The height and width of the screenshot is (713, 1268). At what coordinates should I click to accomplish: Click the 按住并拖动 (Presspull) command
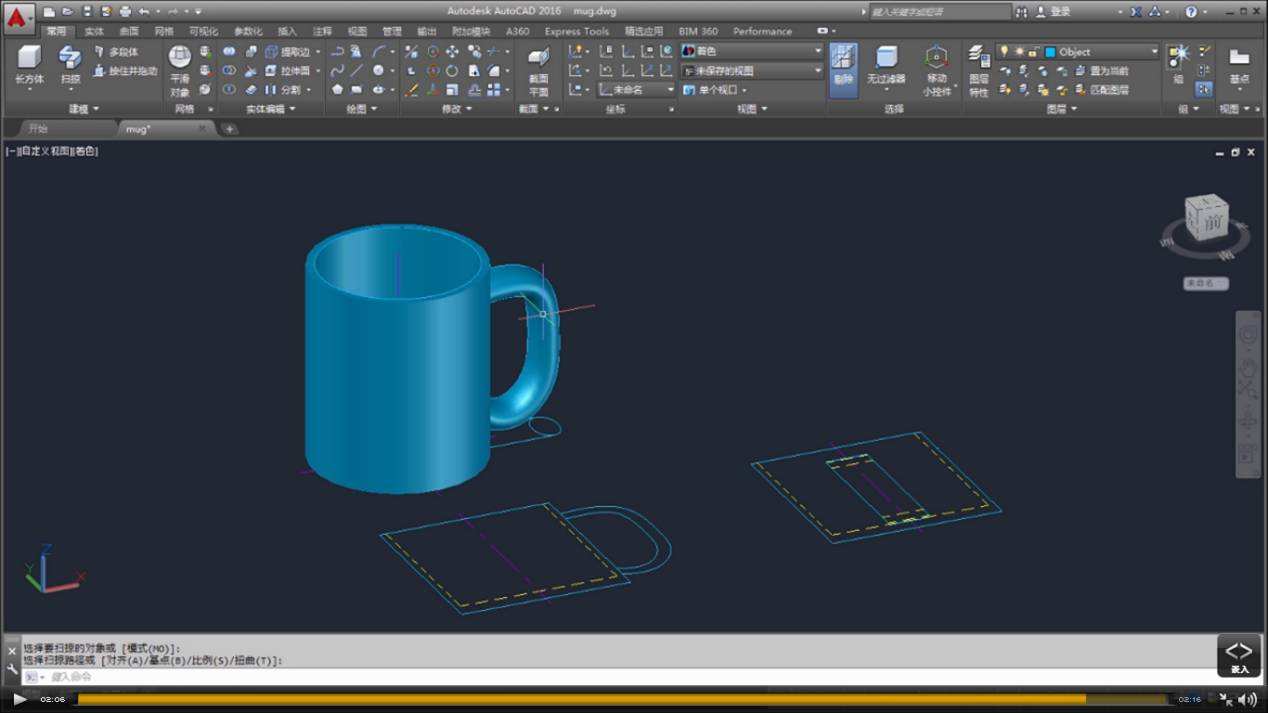point(126,70)
